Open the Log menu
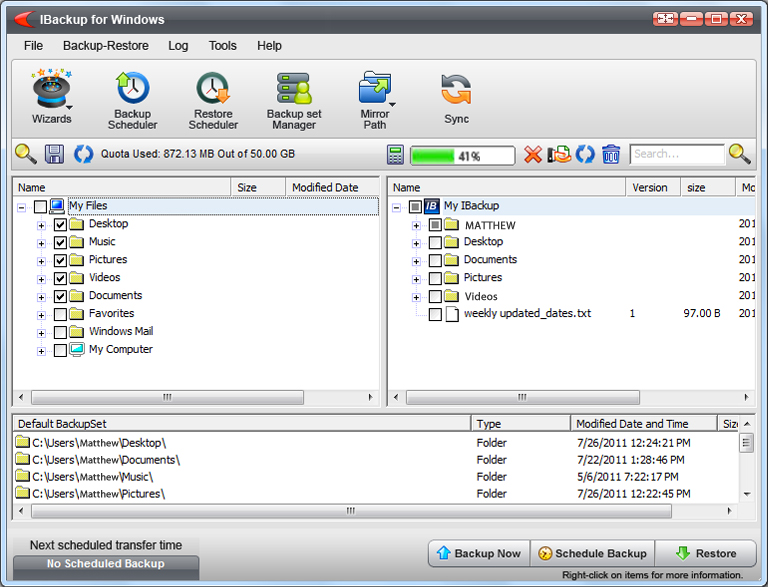This screenshot has height=587, width=768. [x=178, y=46]
